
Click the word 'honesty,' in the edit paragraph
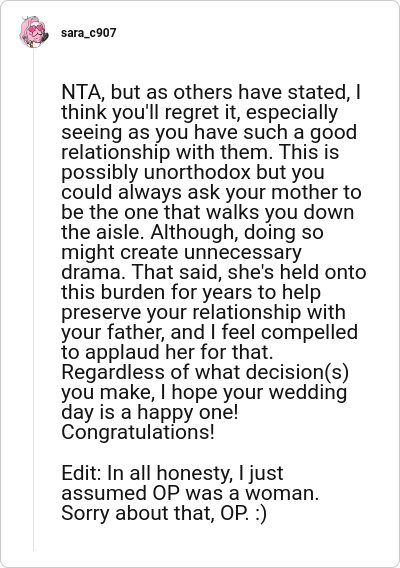coord(195,473)
